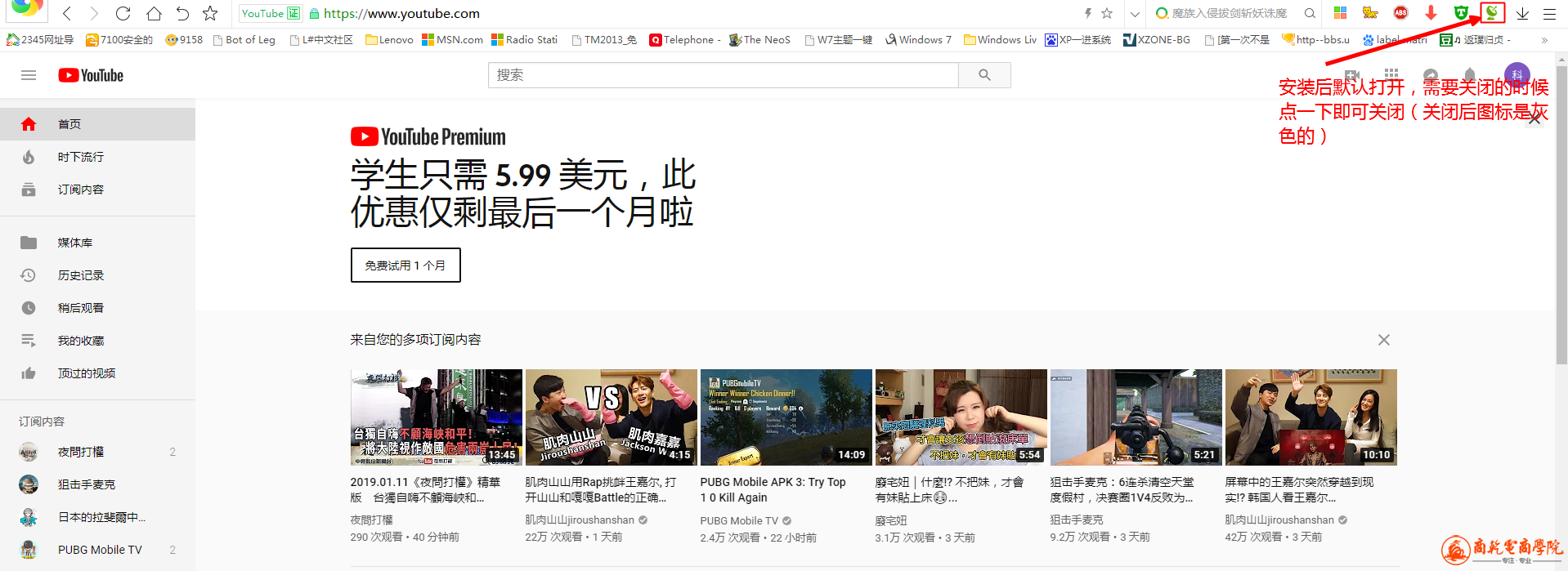This screenshot has height=571, width=1568.
Task: Open the Lenovo bookmark folder
Action: pos(389,39)
